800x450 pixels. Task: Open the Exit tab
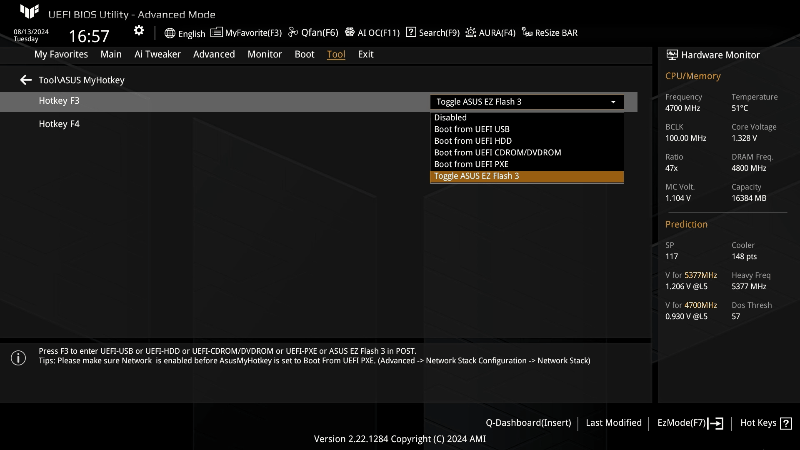pos(366,54)
